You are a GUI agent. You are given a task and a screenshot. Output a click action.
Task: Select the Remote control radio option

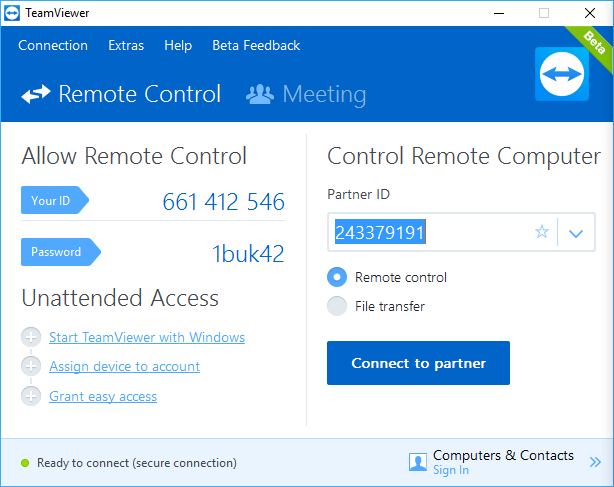tap(337, 277)
